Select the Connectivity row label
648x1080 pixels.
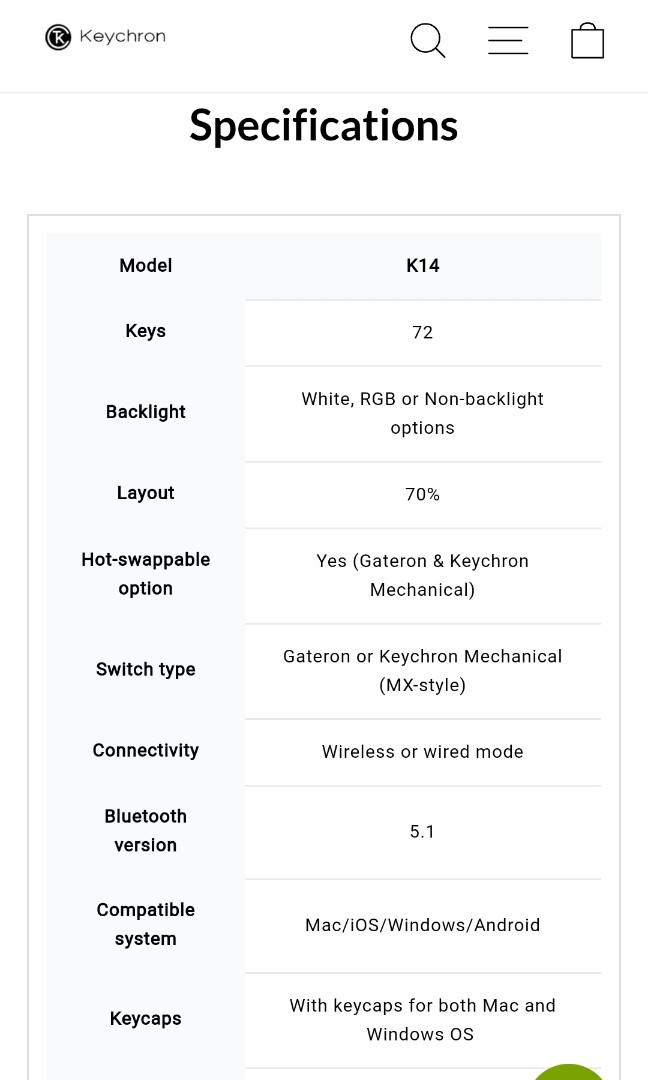pos(145,751)
